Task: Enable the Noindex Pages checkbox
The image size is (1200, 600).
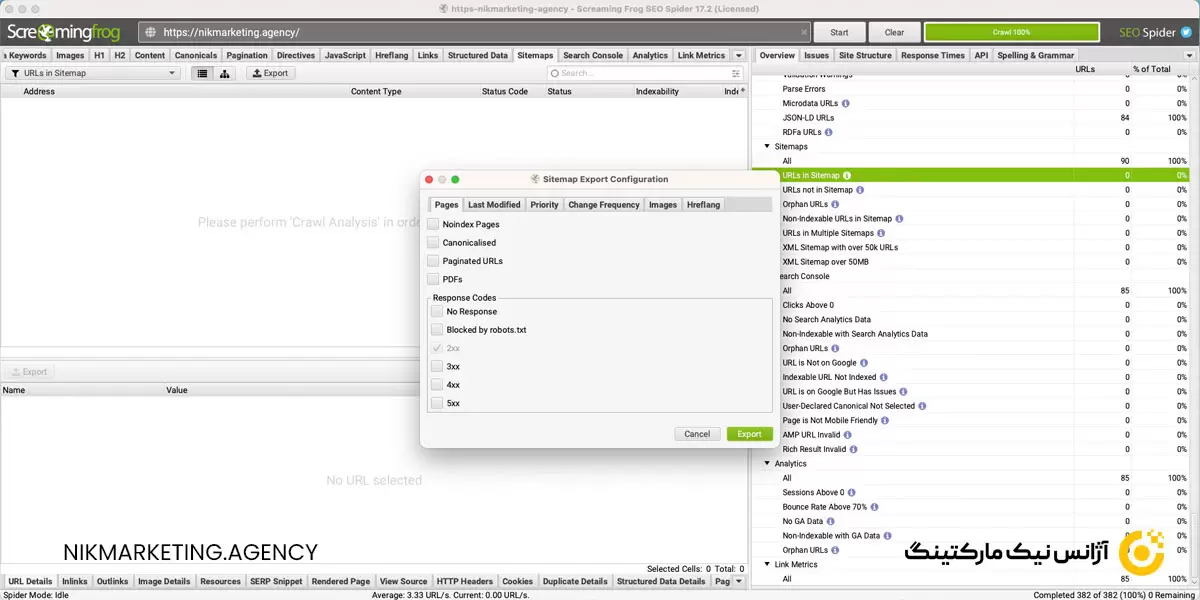Action: point(433,225)
